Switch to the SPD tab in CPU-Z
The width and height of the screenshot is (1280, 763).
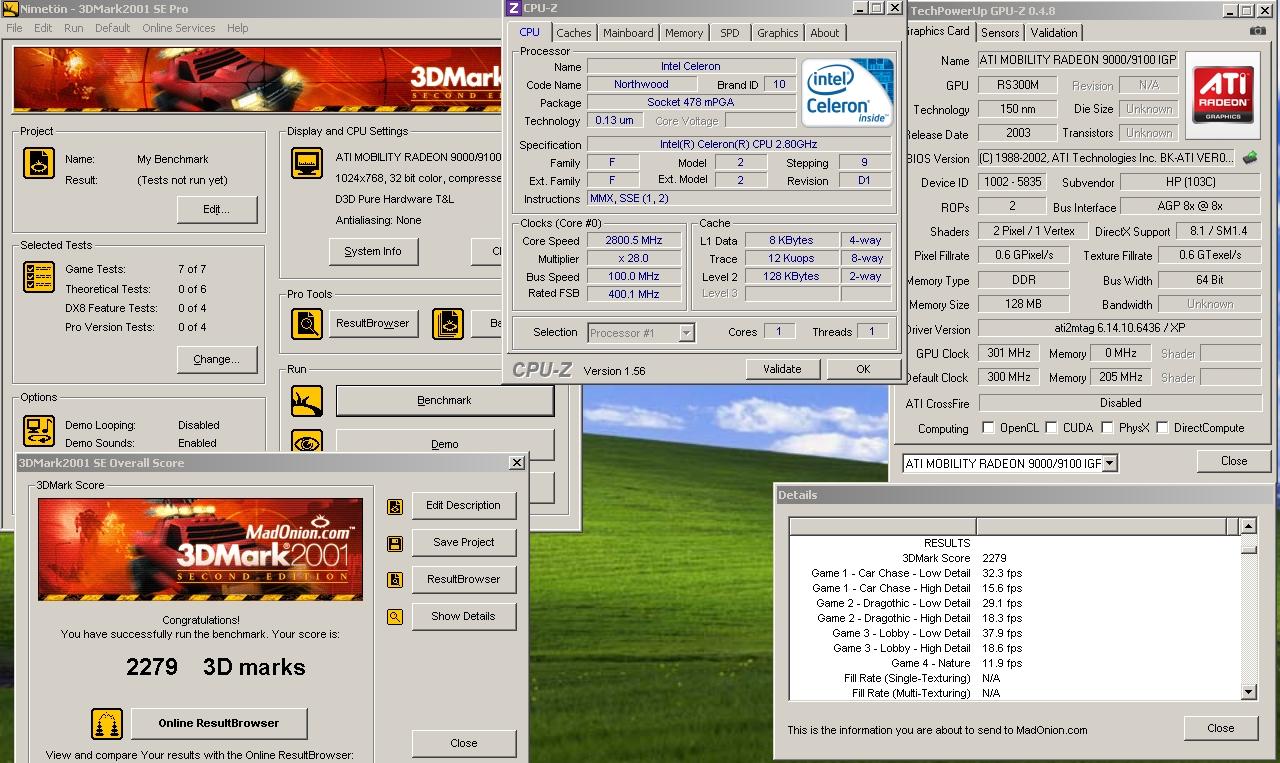pos(730,33)
